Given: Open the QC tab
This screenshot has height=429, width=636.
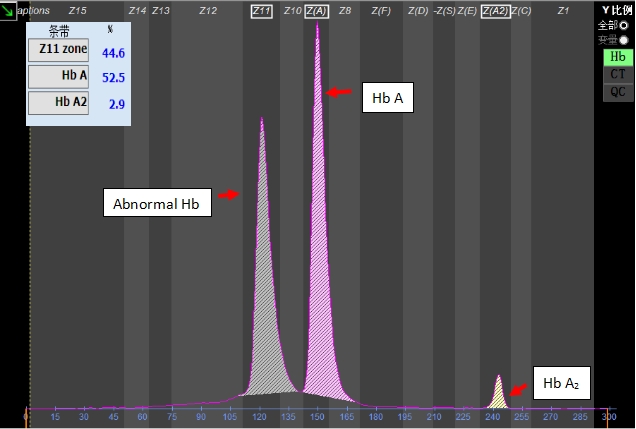Looking at the screenshot, I should (617, 91).
